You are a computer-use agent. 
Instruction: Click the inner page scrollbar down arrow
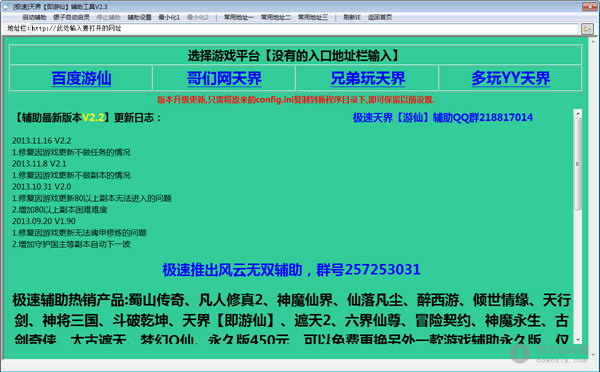(x=577, y=339)
